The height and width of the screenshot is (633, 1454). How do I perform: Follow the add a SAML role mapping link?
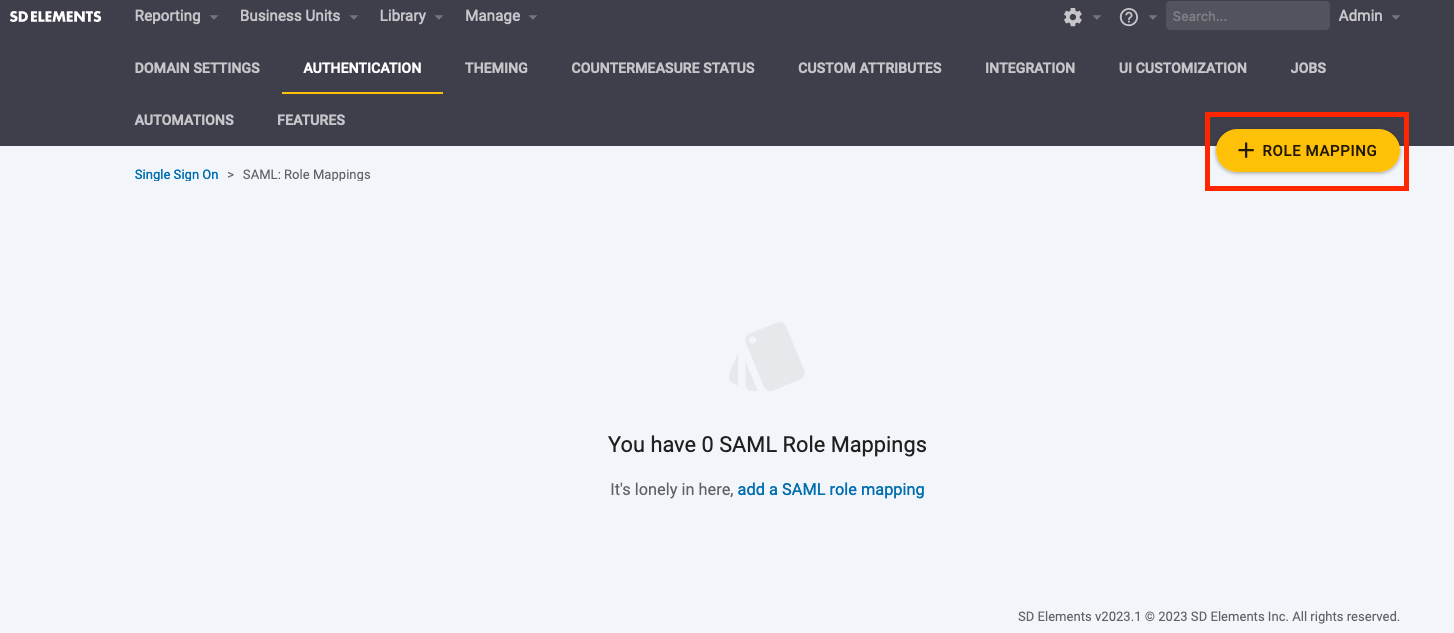(x=831, y=489)
